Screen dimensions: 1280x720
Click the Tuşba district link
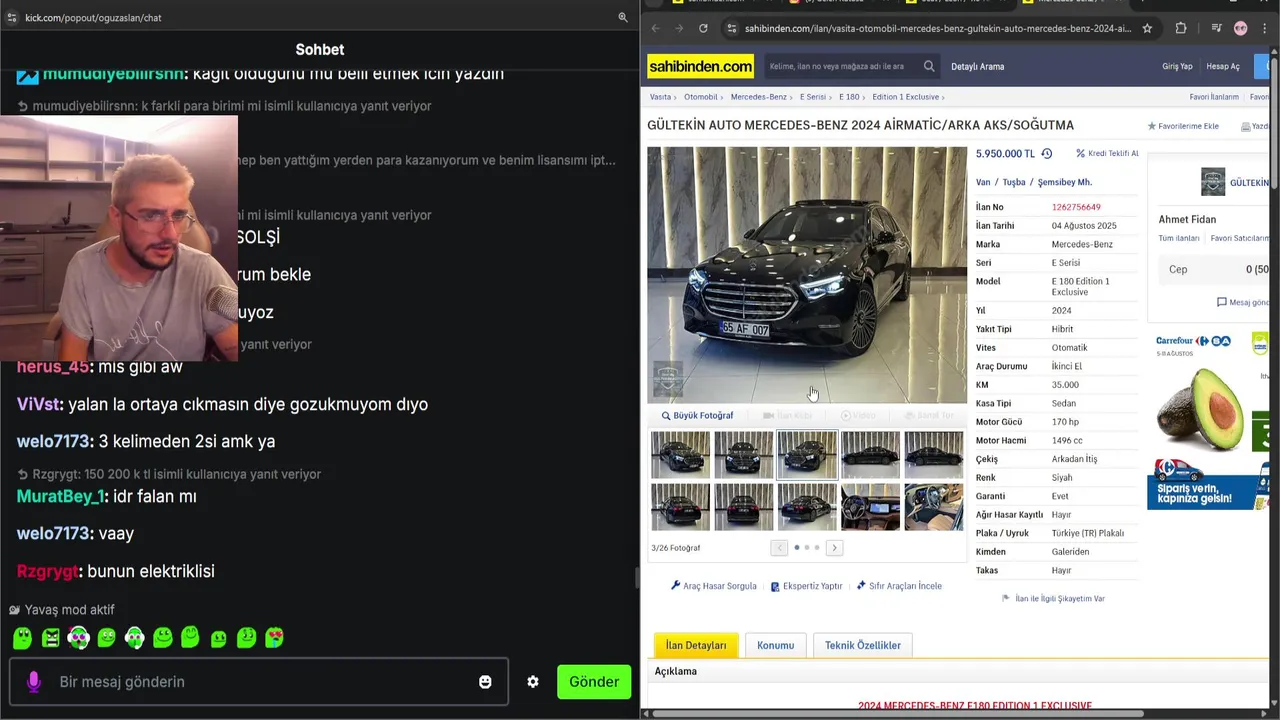pyautogui.click(x=1014, y=182)
